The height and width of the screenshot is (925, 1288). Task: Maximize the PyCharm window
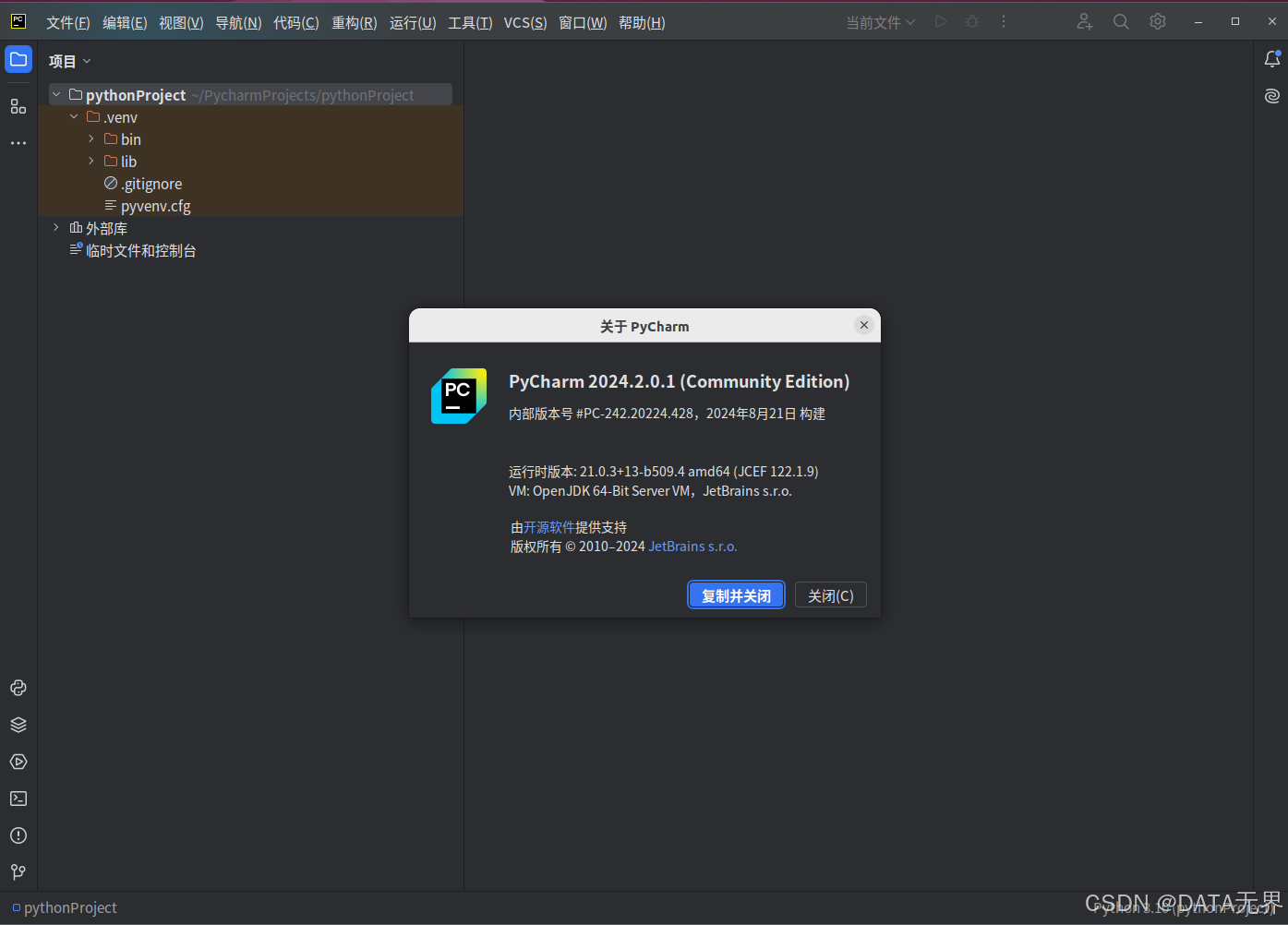(1235, 21)
